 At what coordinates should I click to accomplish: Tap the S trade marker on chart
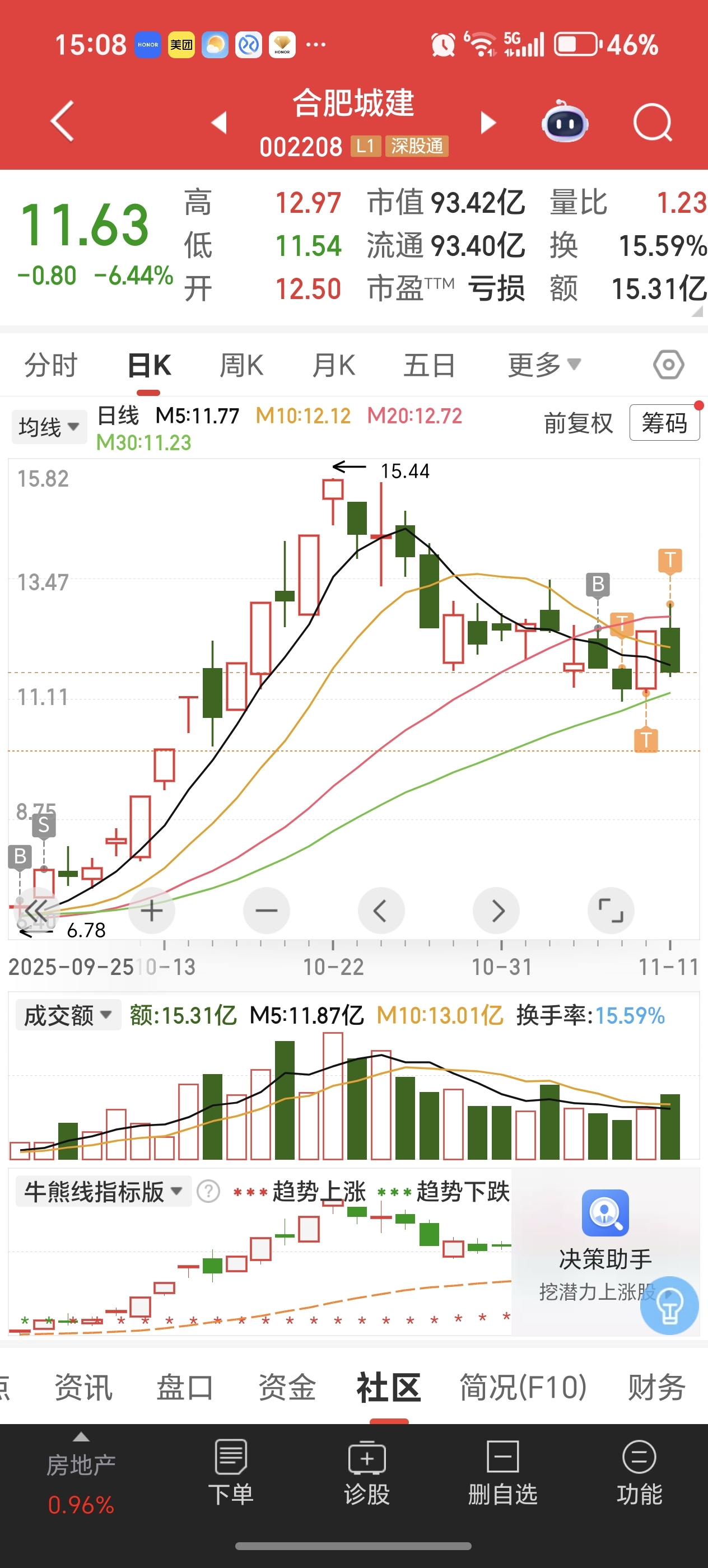[x=43, y=825]
